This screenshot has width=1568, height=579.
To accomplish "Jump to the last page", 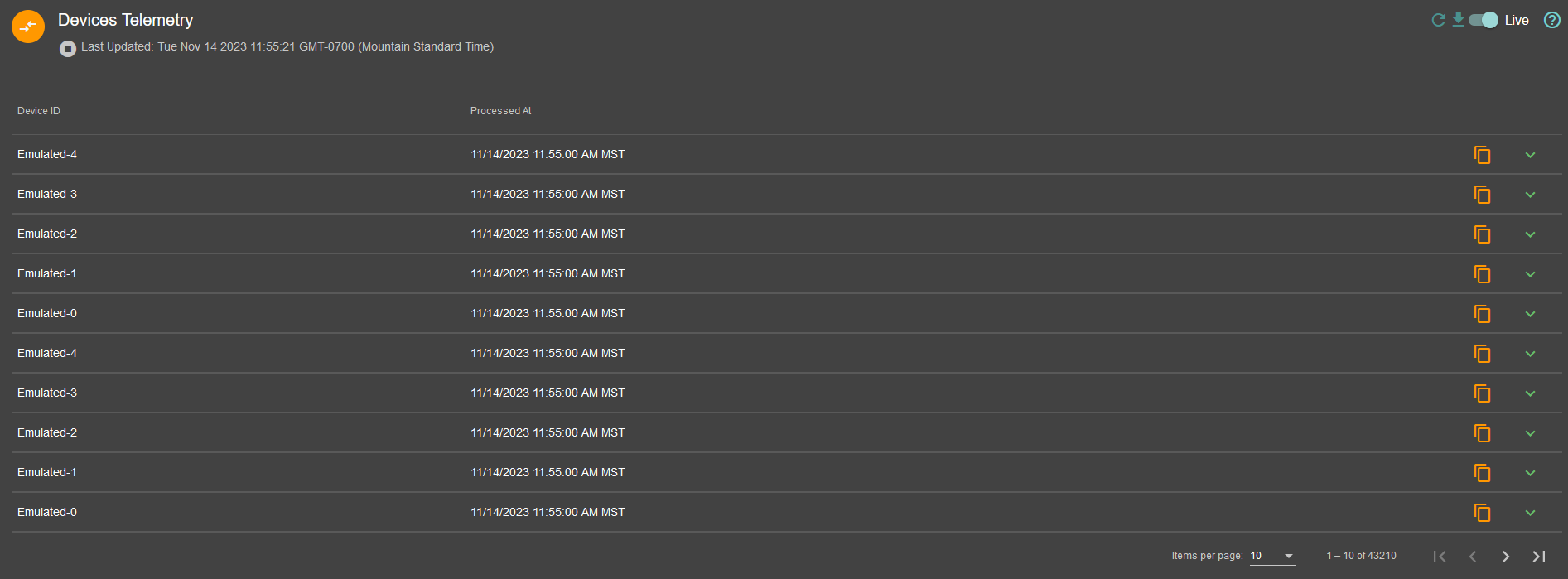I will click(1539, 557).
